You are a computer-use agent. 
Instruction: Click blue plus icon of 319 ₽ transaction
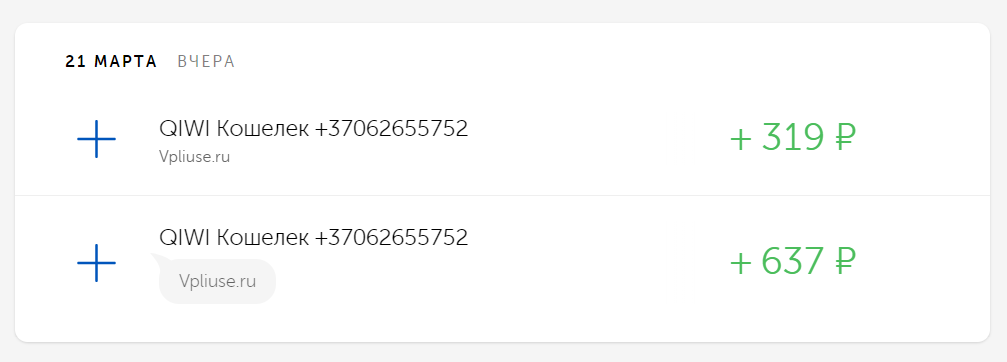[96, 139]
